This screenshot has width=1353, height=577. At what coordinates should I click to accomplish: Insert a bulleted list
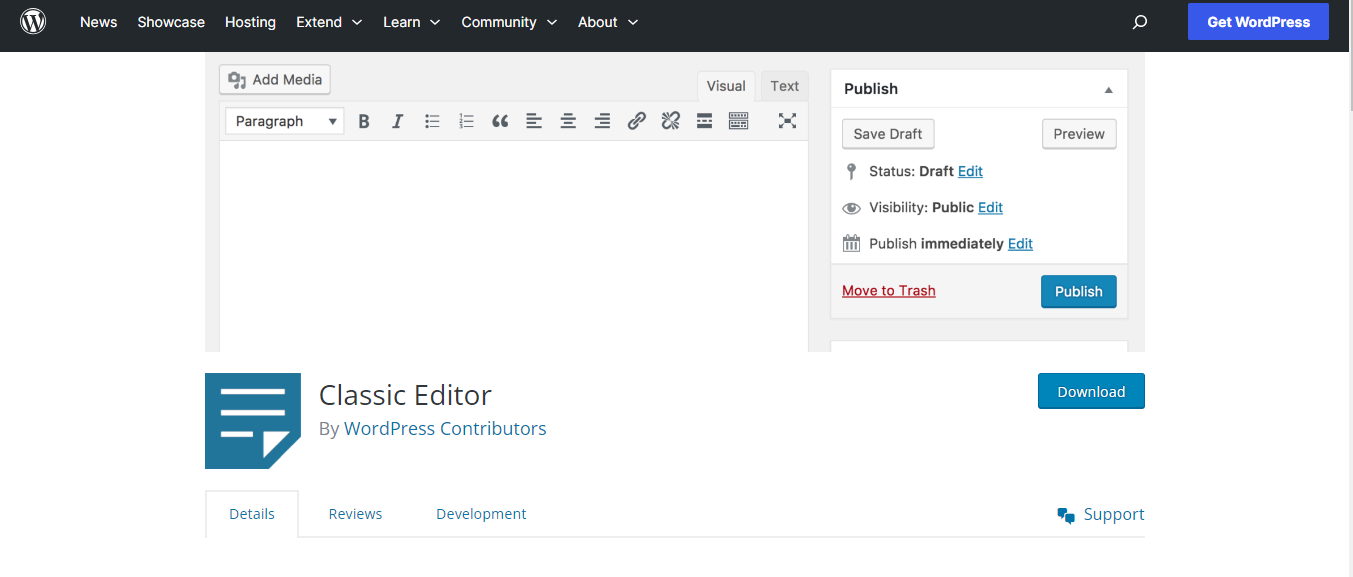point(432,121)
